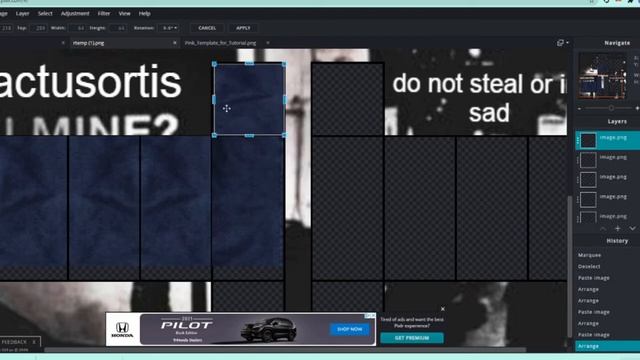This screenshot has width=640, height=360.
Task: Click the Width input field
Action: click(78, 28)
